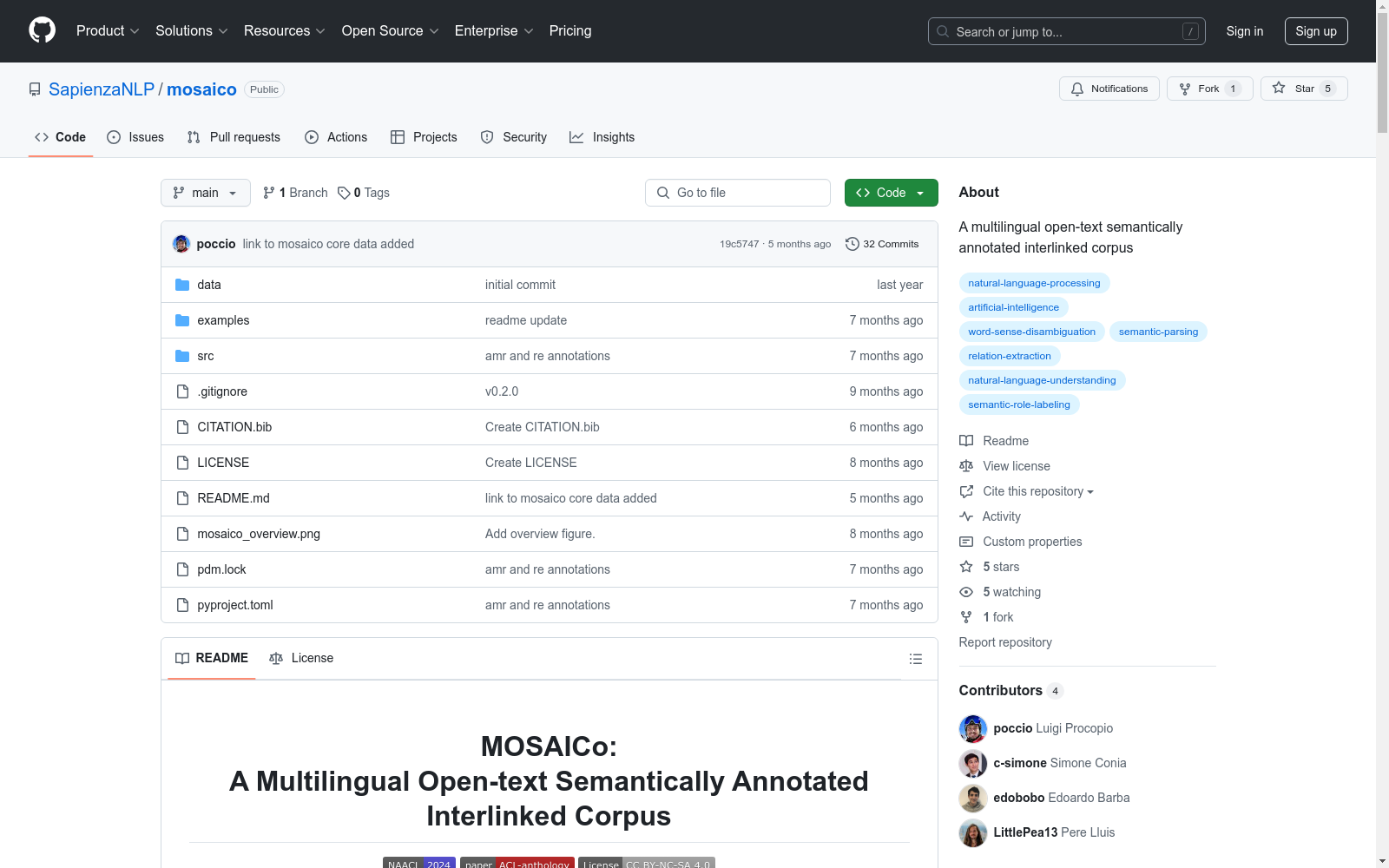Open the pyproject.toml file

tap(235, 605)
